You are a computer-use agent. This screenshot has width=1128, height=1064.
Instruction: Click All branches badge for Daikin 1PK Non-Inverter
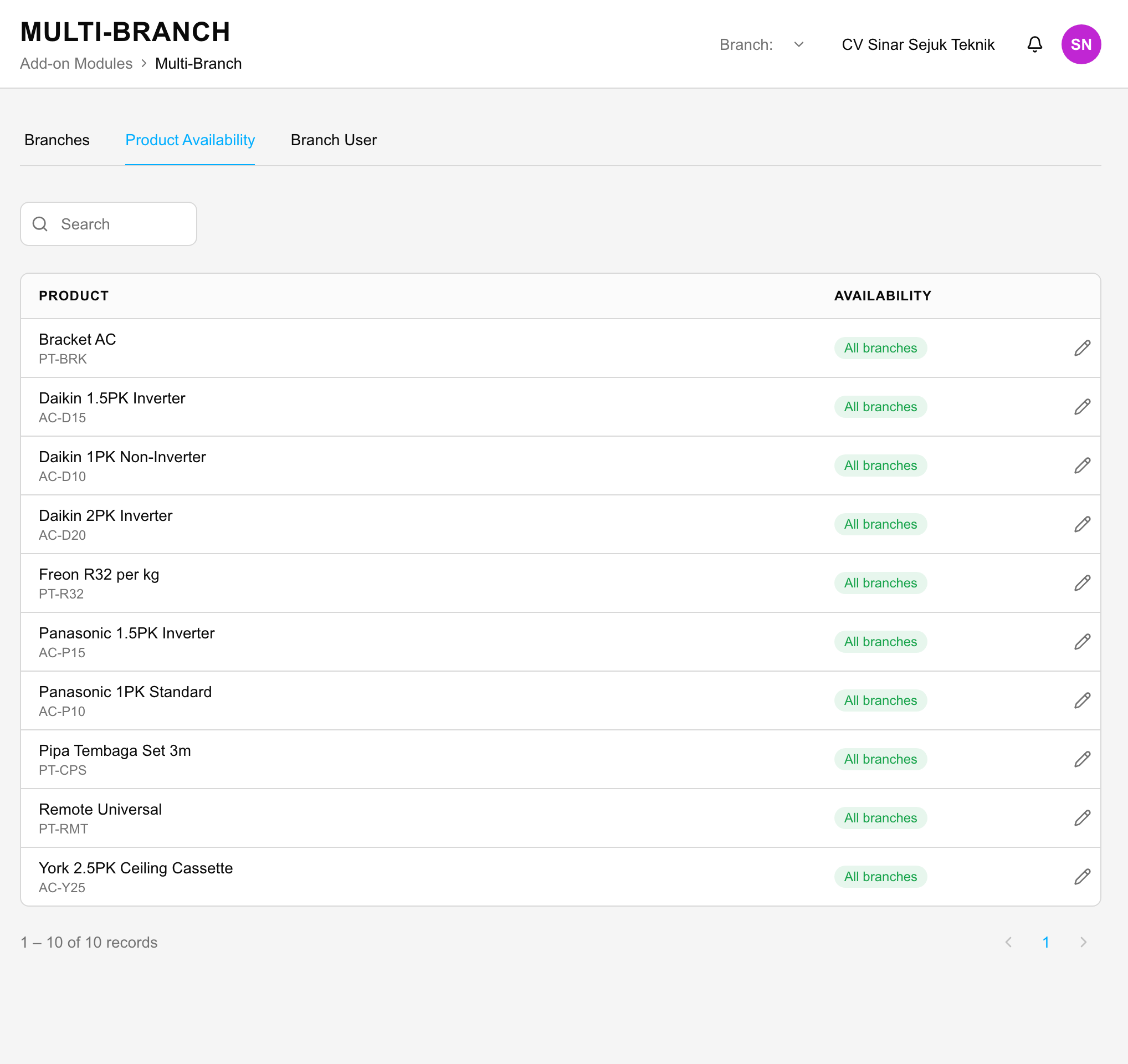(x=880, y=465)
